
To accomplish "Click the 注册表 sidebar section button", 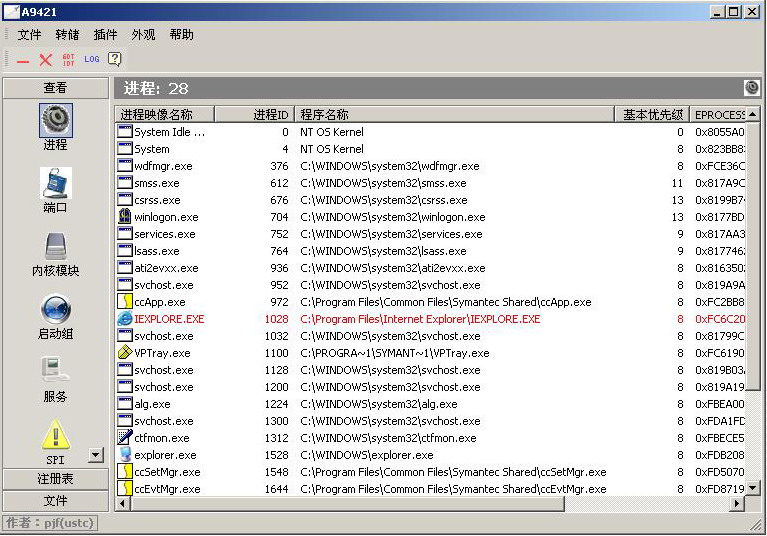I will (x=56, y=479).
